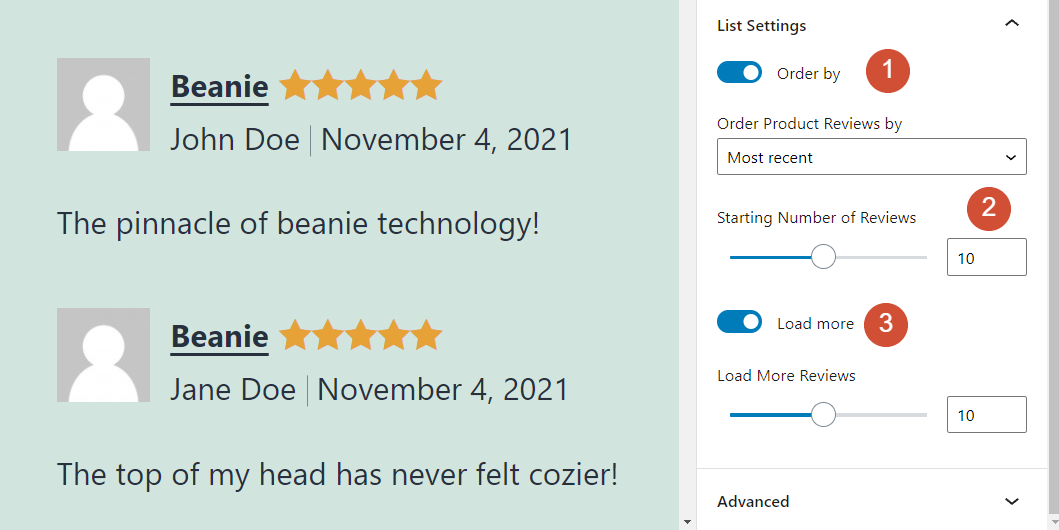Focus the Starting Number of Reviews number field
The width and height of the screenshot is (1059, 530).
pyautogui.click(x=987, y=257)
